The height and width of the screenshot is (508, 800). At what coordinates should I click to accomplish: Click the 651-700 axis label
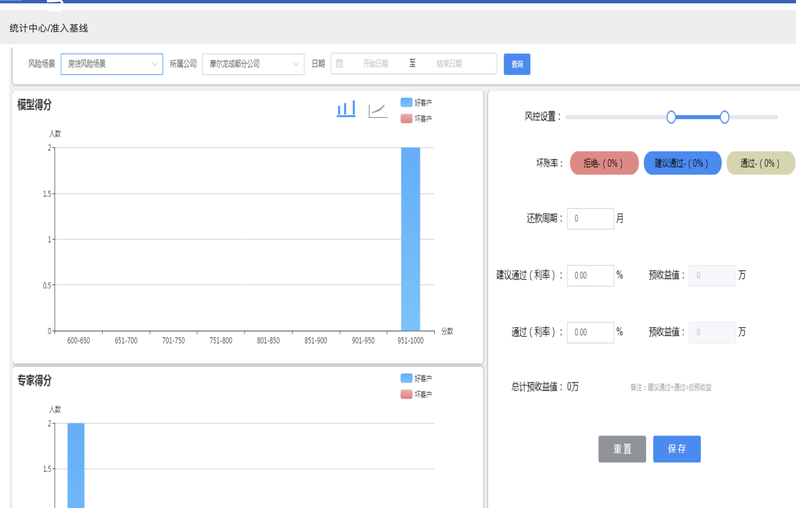[x=126, y=341]
